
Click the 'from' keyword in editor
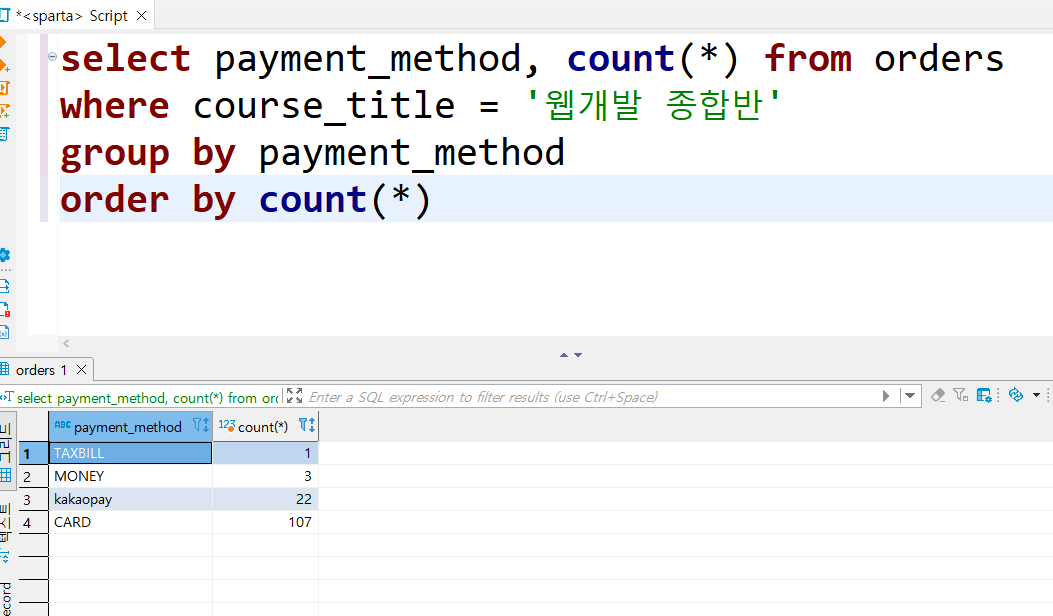808,58
